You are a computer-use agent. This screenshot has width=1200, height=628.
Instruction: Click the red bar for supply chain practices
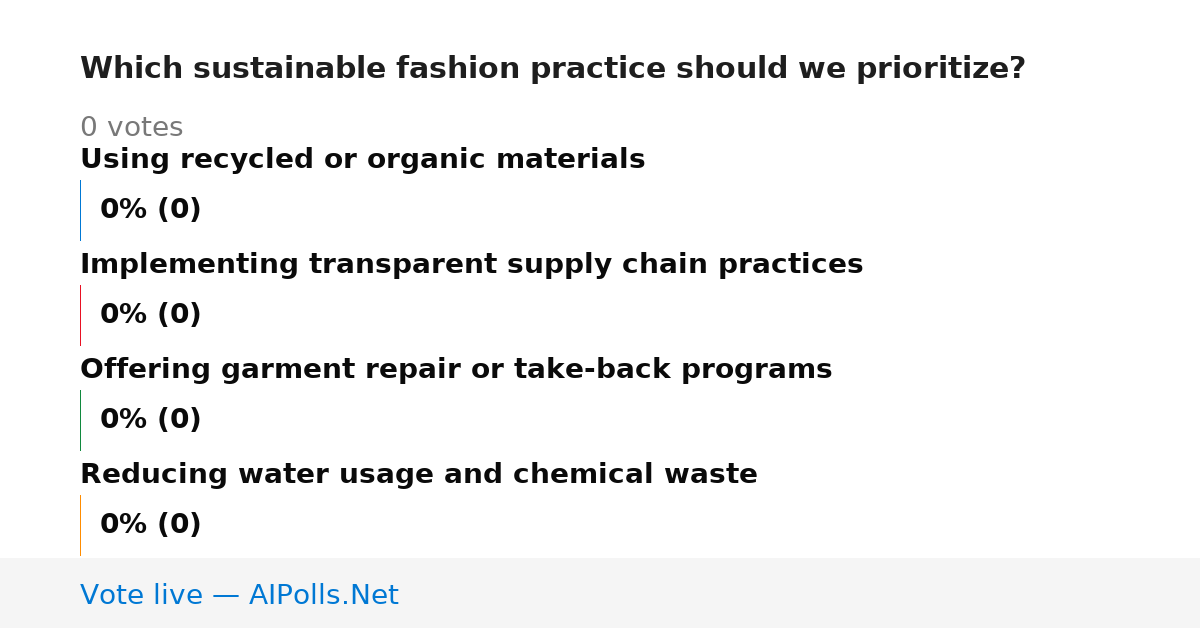click(80, 315)
